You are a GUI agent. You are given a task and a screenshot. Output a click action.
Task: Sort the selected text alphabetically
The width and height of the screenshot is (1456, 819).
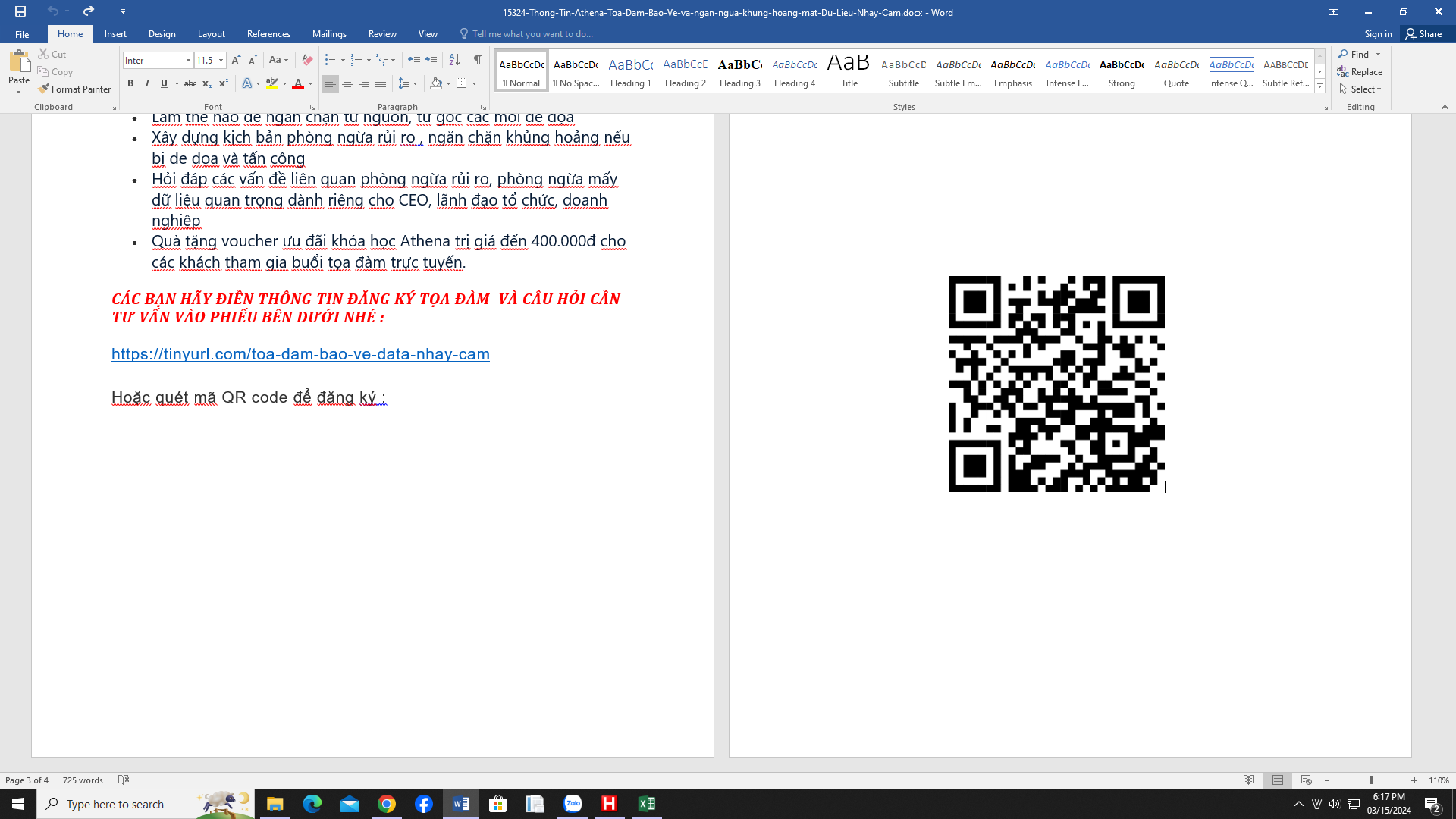454,60
